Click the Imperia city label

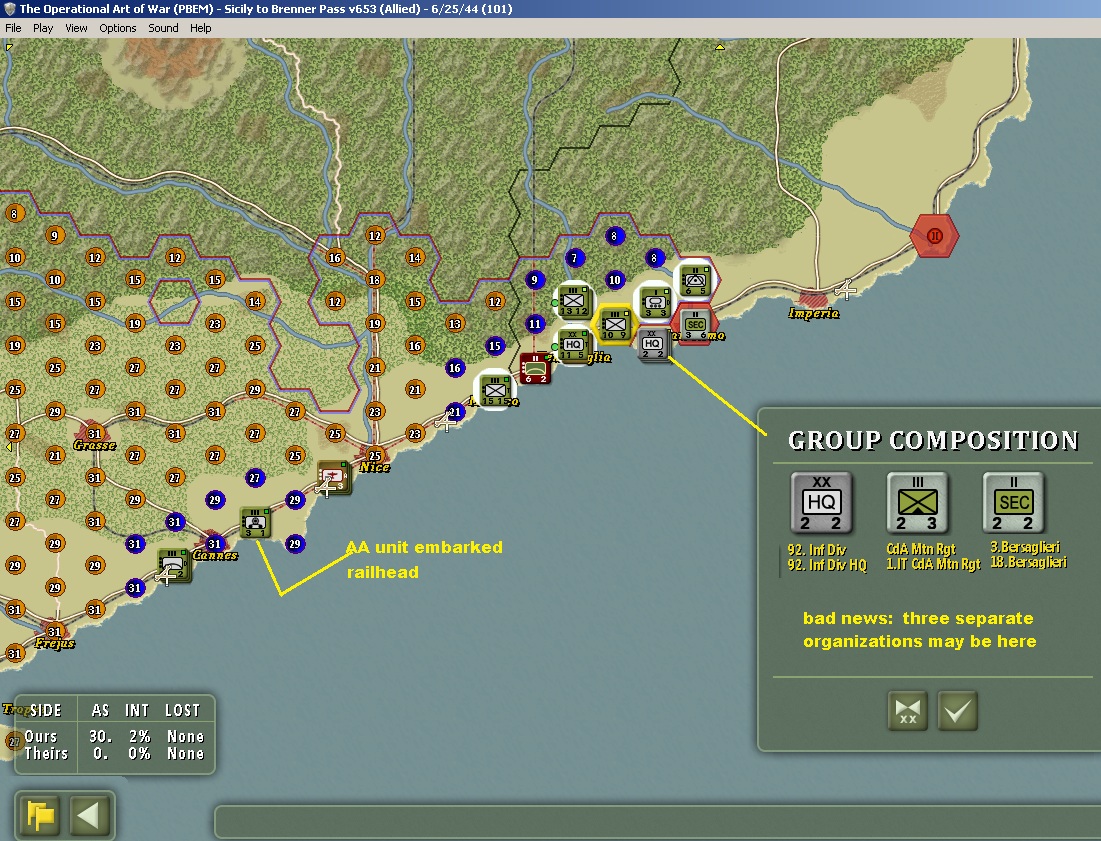pos(814,313)
